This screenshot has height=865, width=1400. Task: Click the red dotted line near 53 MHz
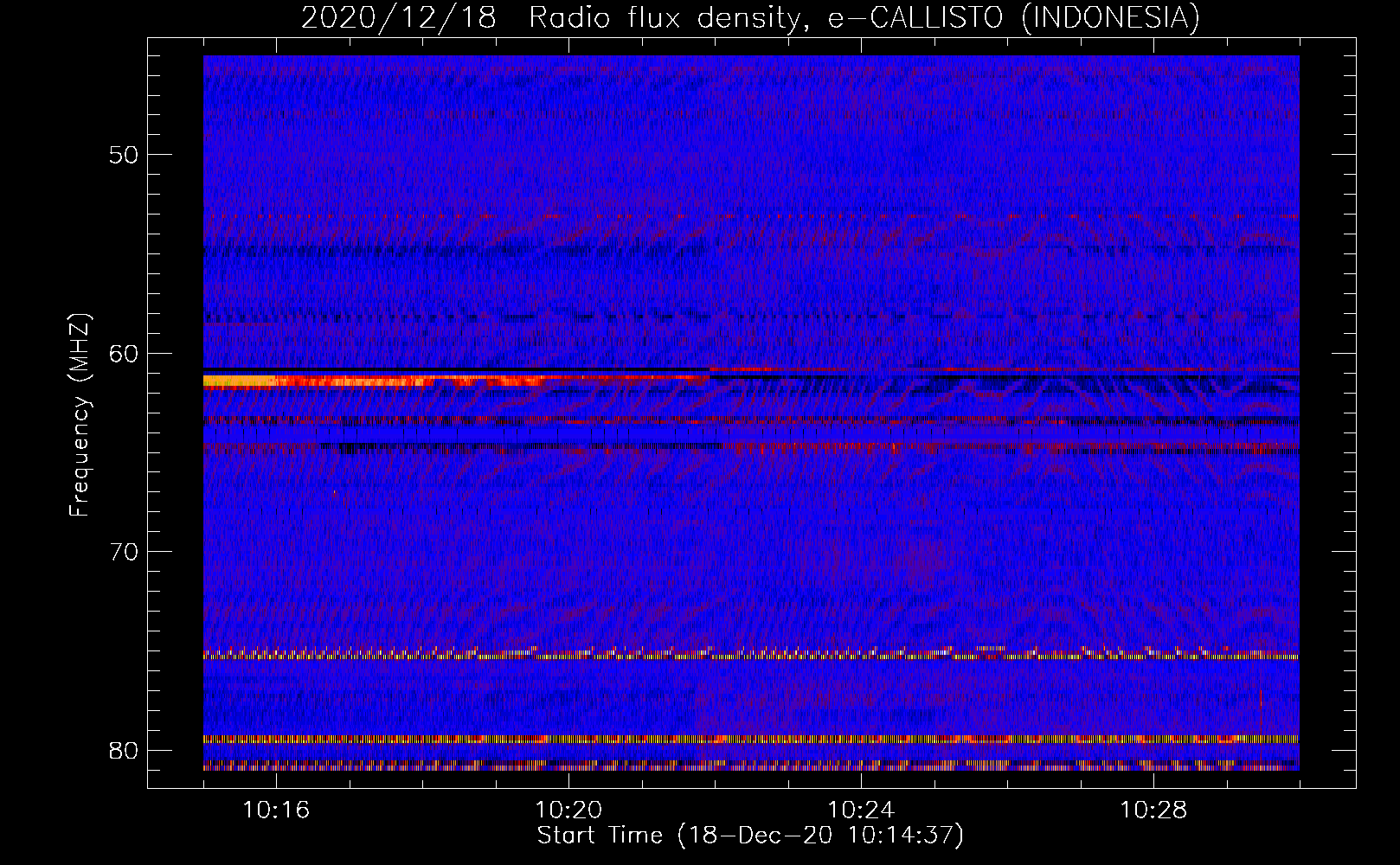coord(750,215)
